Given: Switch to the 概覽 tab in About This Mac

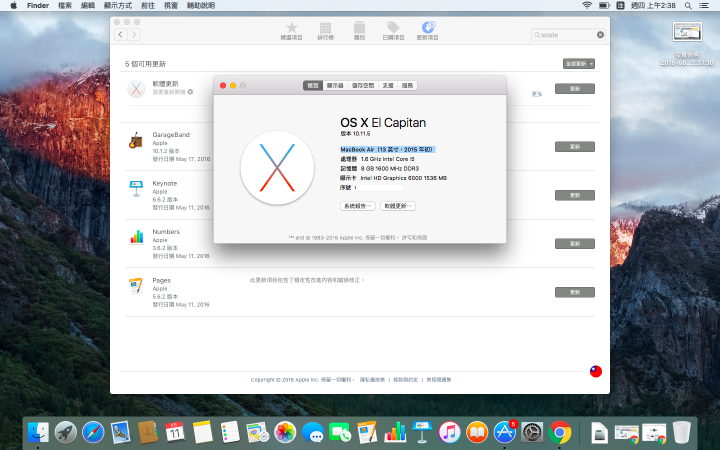Looking at the screenshot, I should point(313,85).
